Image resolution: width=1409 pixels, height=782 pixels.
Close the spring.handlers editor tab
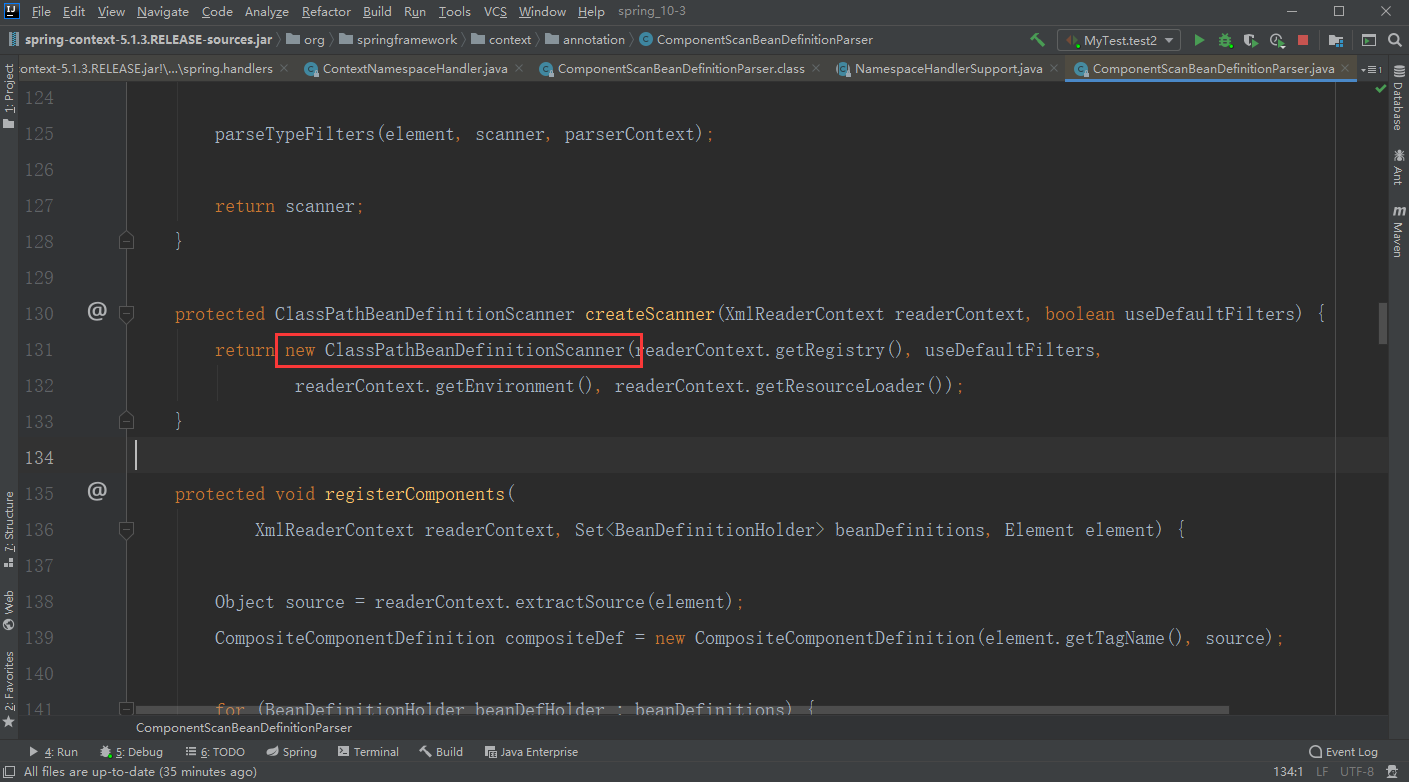pos(284,69)
